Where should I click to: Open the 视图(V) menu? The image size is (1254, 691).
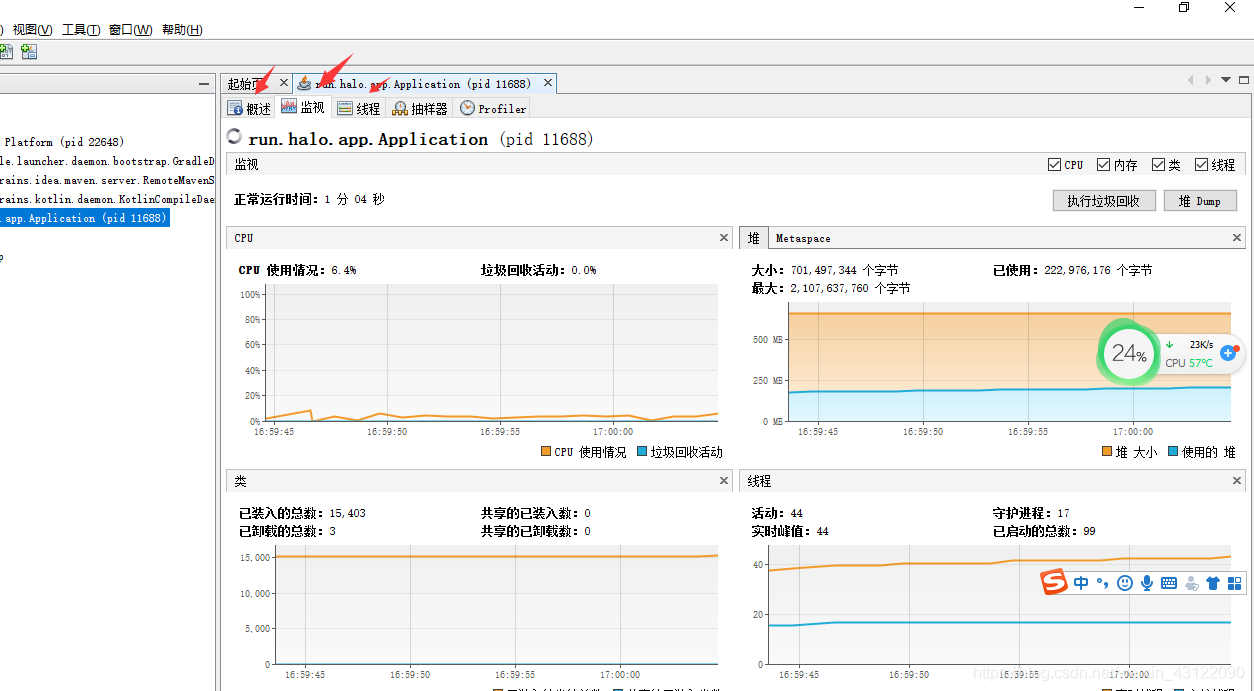coord(32,29)
